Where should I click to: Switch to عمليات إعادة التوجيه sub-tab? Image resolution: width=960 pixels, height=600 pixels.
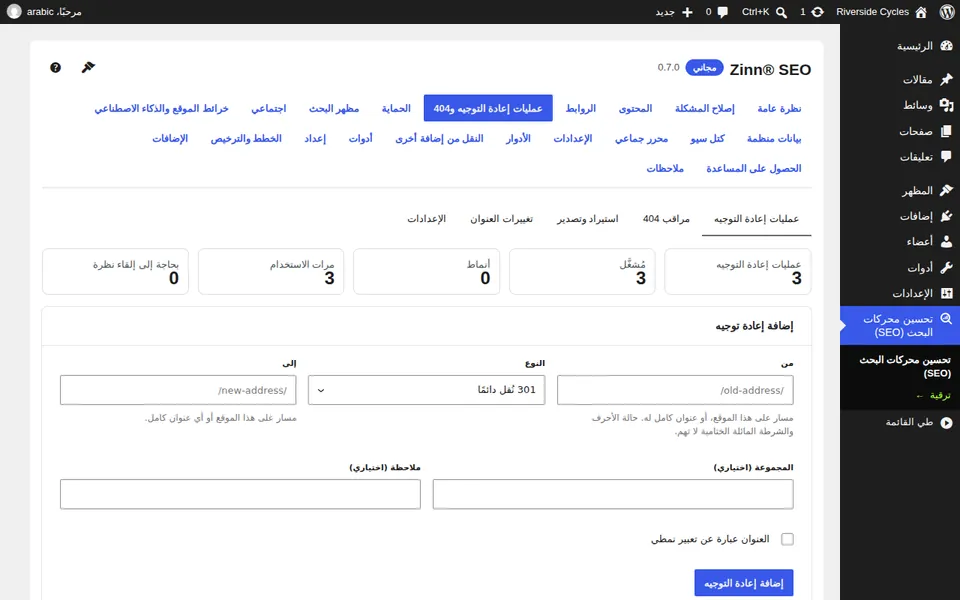point(757,219)
